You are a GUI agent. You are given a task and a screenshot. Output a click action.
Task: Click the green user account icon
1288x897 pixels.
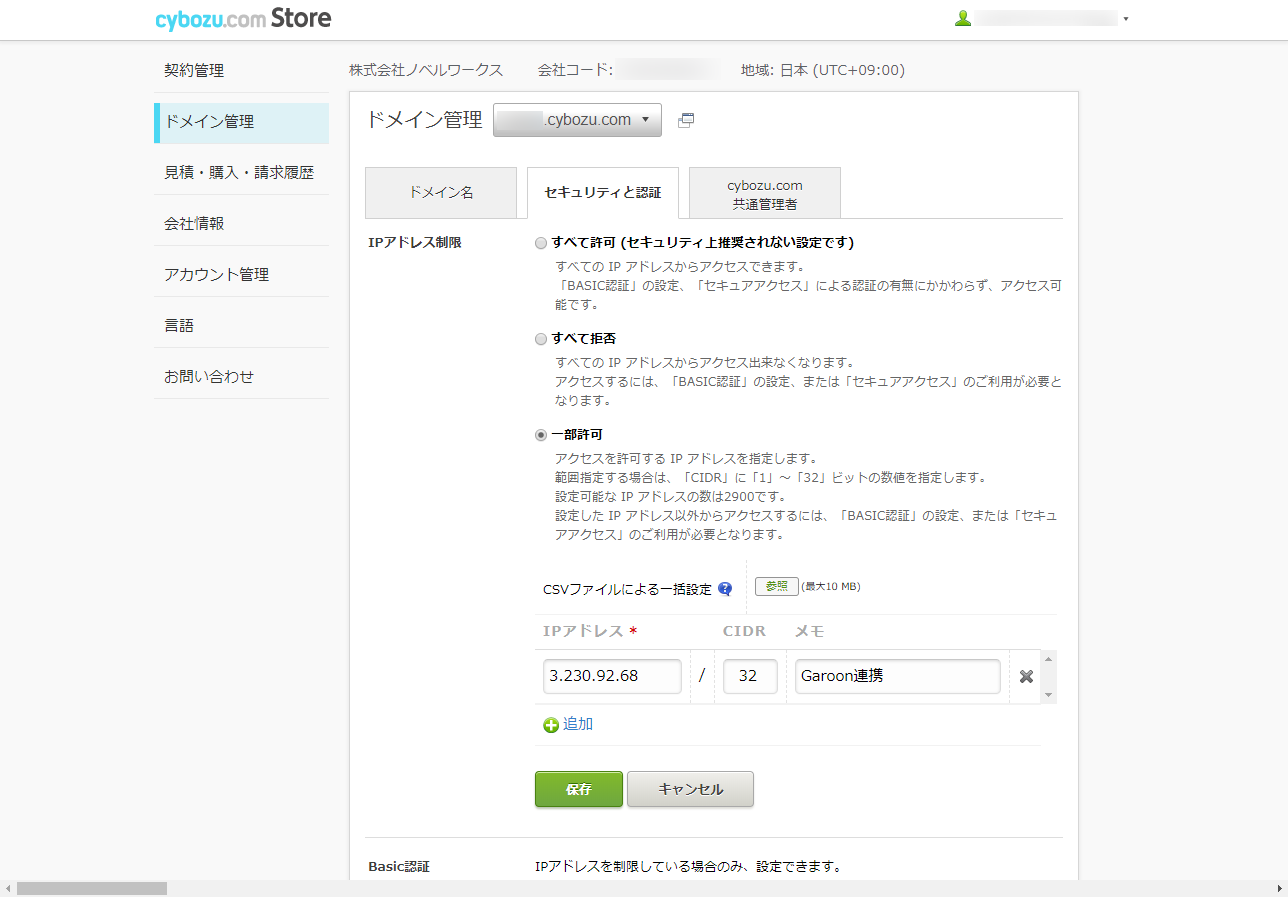[x=963, y=18]
